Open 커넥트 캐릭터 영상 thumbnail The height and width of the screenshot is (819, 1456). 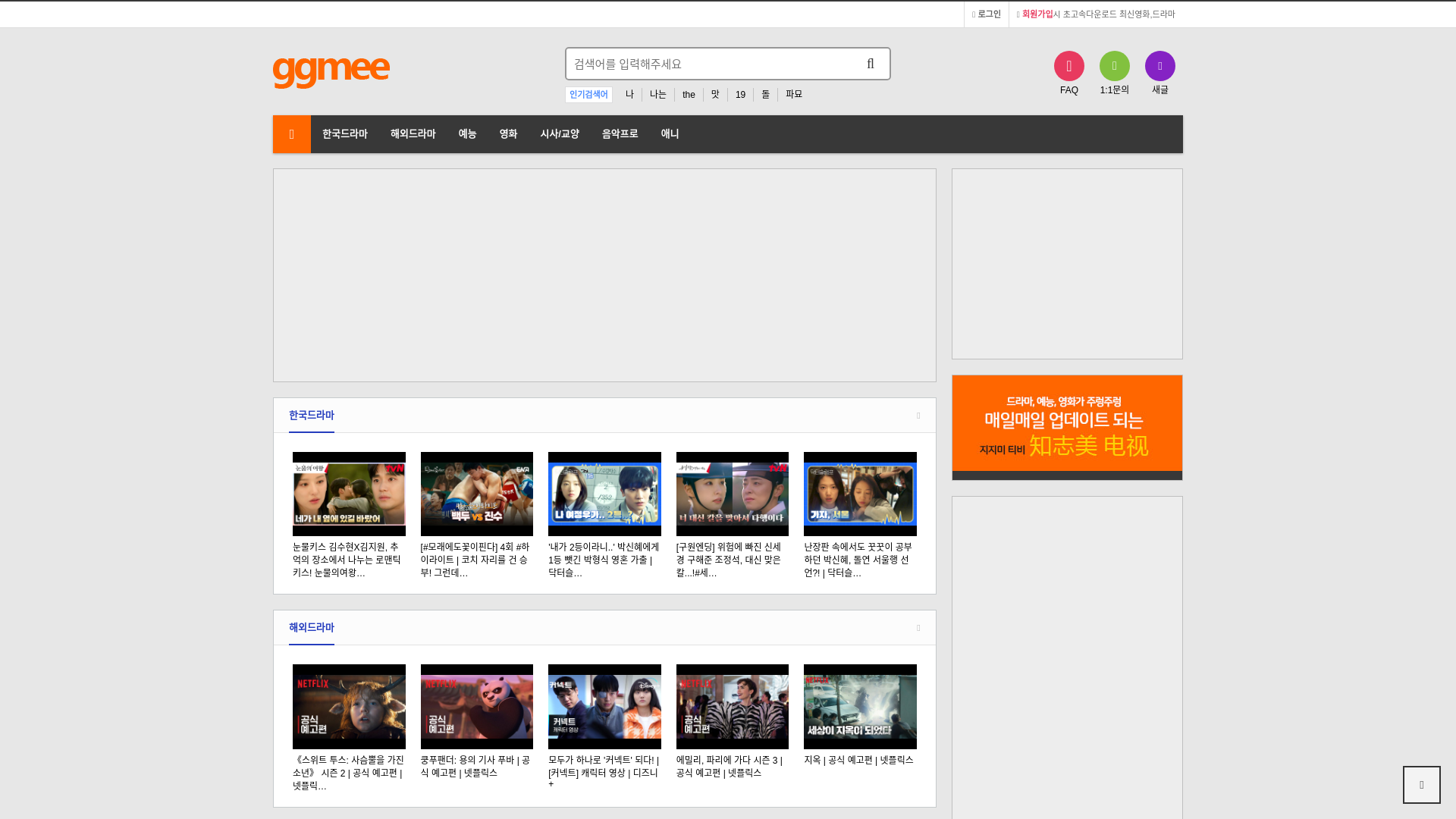(604, 707)
